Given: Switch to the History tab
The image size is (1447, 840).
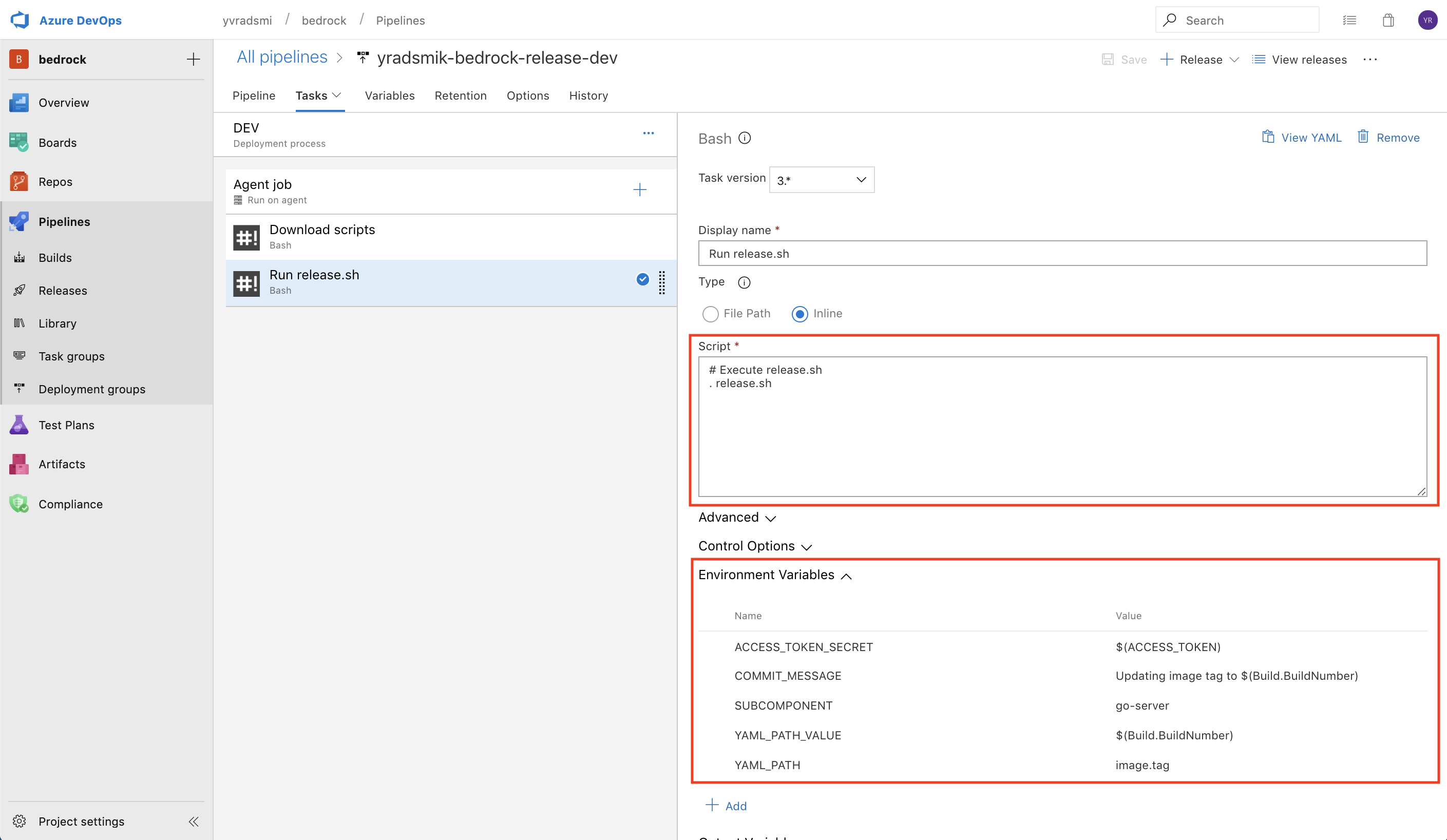Looking at the screenshot, I should coord(588,96).
